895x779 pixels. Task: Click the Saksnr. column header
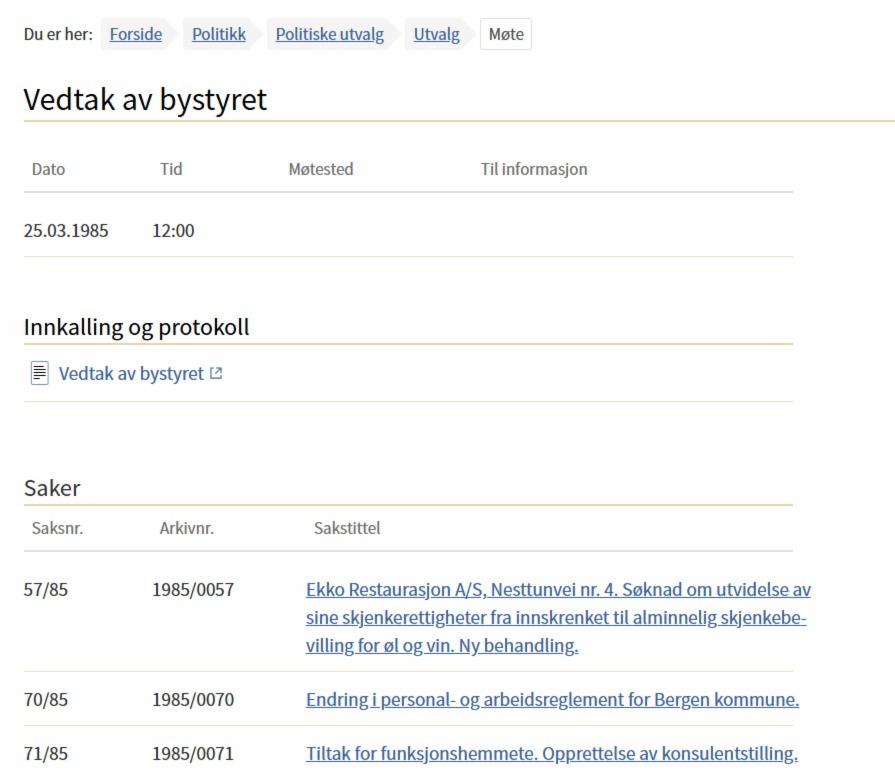(x=57, y=528)
